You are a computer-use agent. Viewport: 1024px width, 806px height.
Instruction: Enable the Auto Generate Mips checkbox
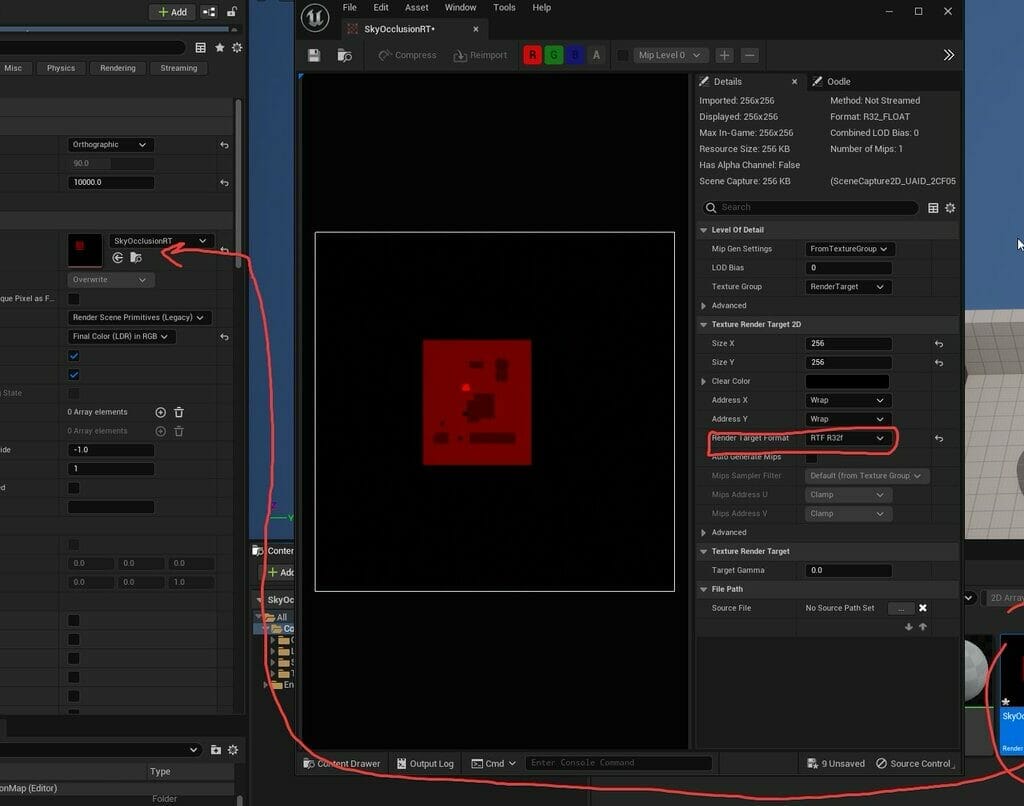tap(811, 457)
